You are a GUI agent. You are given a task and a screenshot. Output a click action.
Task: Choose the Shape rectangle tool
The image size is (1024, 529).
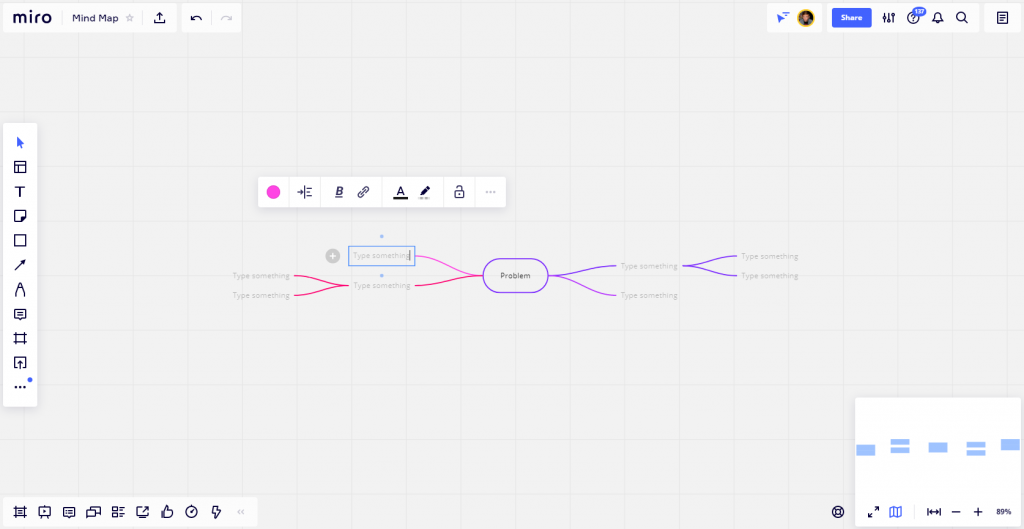(20, 241)
